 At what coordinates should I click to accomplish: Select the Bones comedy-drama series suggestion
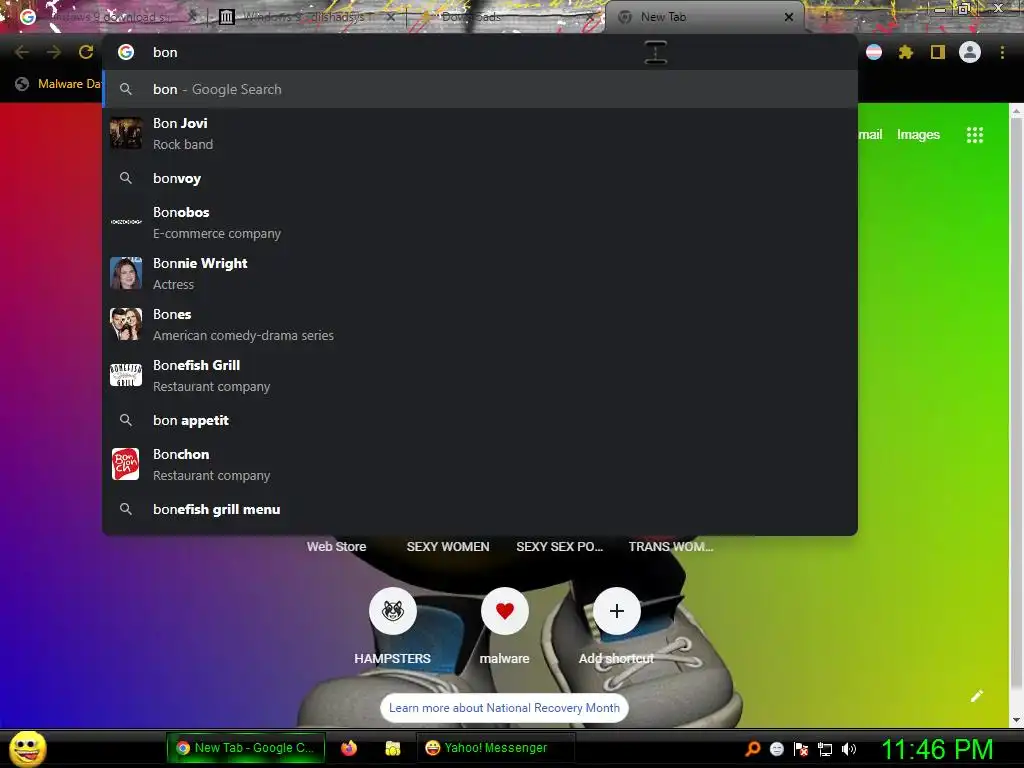coord(480,324)
